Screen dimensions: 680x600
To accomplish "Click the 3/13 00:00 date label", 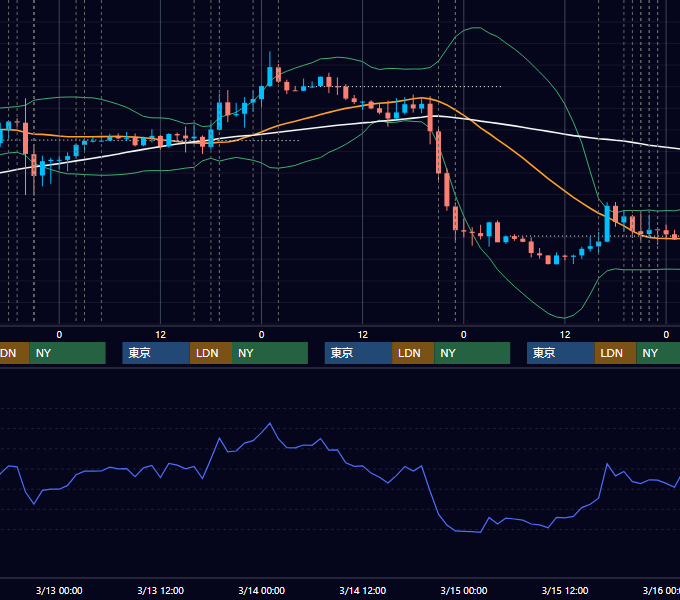I will (59, 590).
